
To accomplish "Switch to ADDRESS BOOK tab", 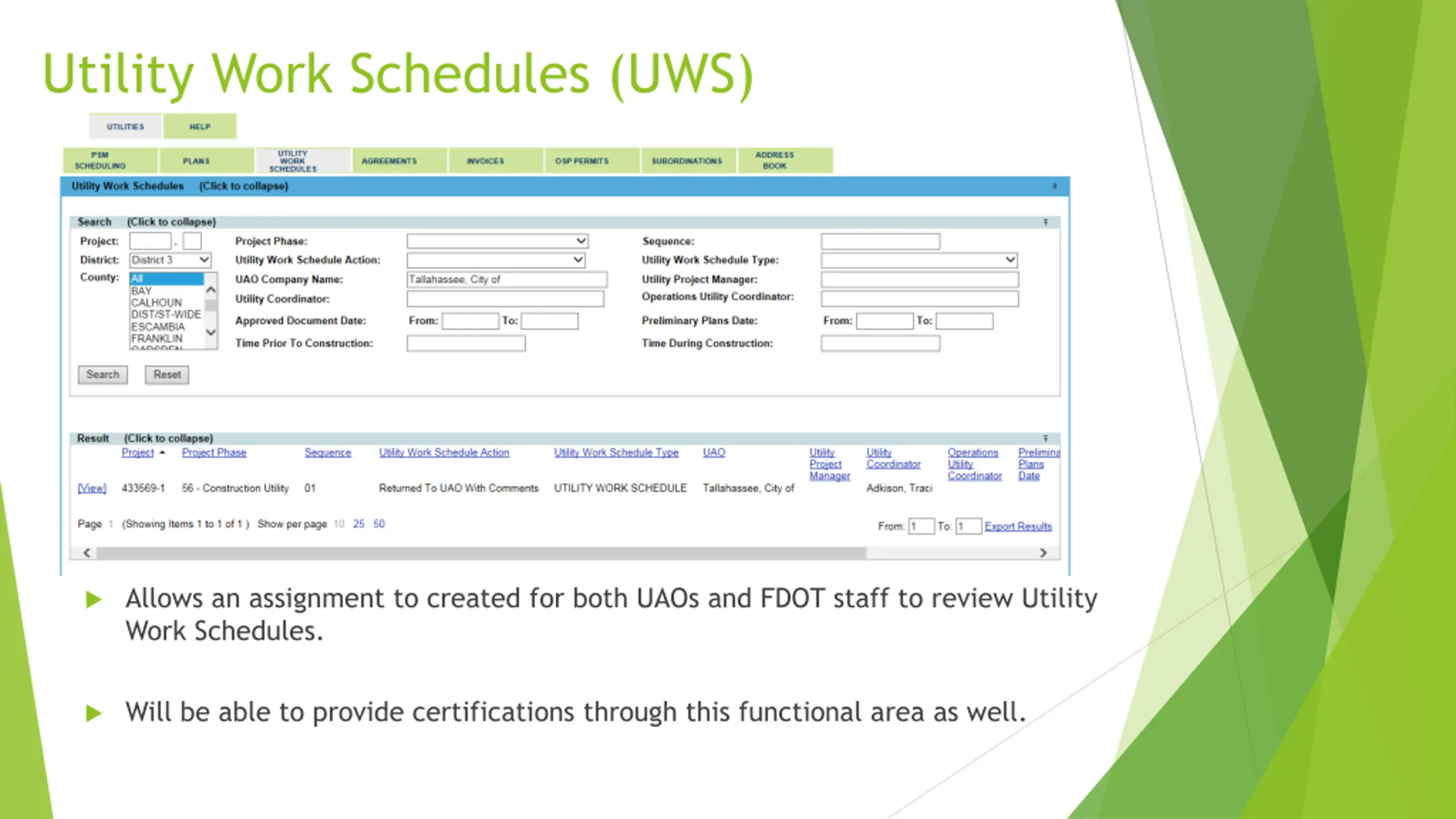I will tap(785, 160).
